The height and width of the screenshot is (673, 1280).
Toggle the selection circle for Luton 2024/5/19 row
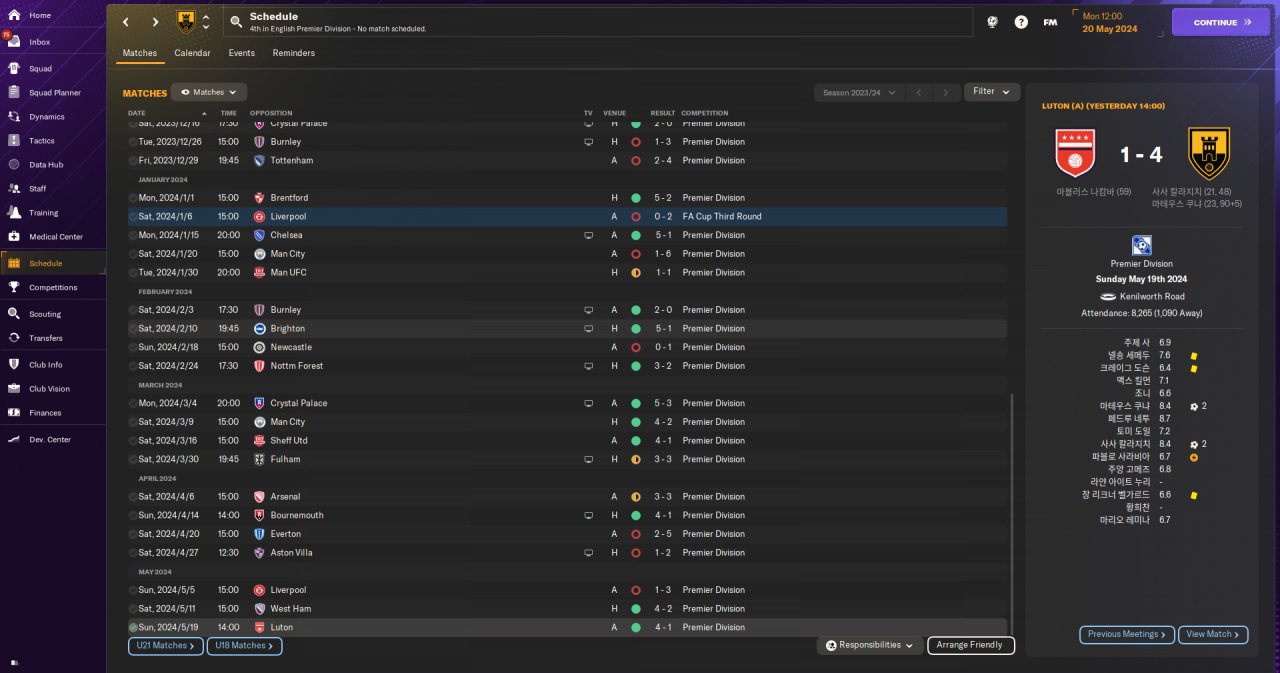pos(133,627)
